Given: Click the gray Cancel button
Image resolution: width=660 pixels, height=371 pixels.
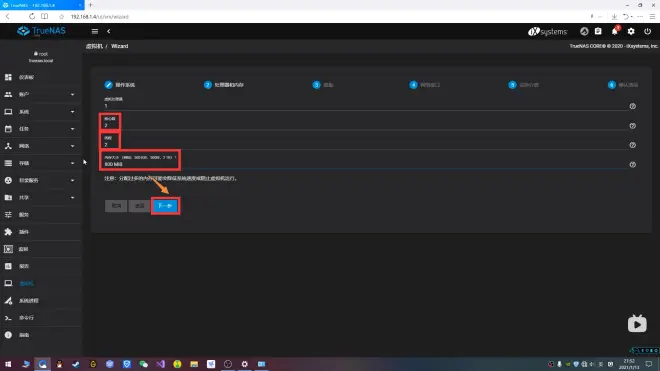Looking at the screenshot, I should 116,206.
